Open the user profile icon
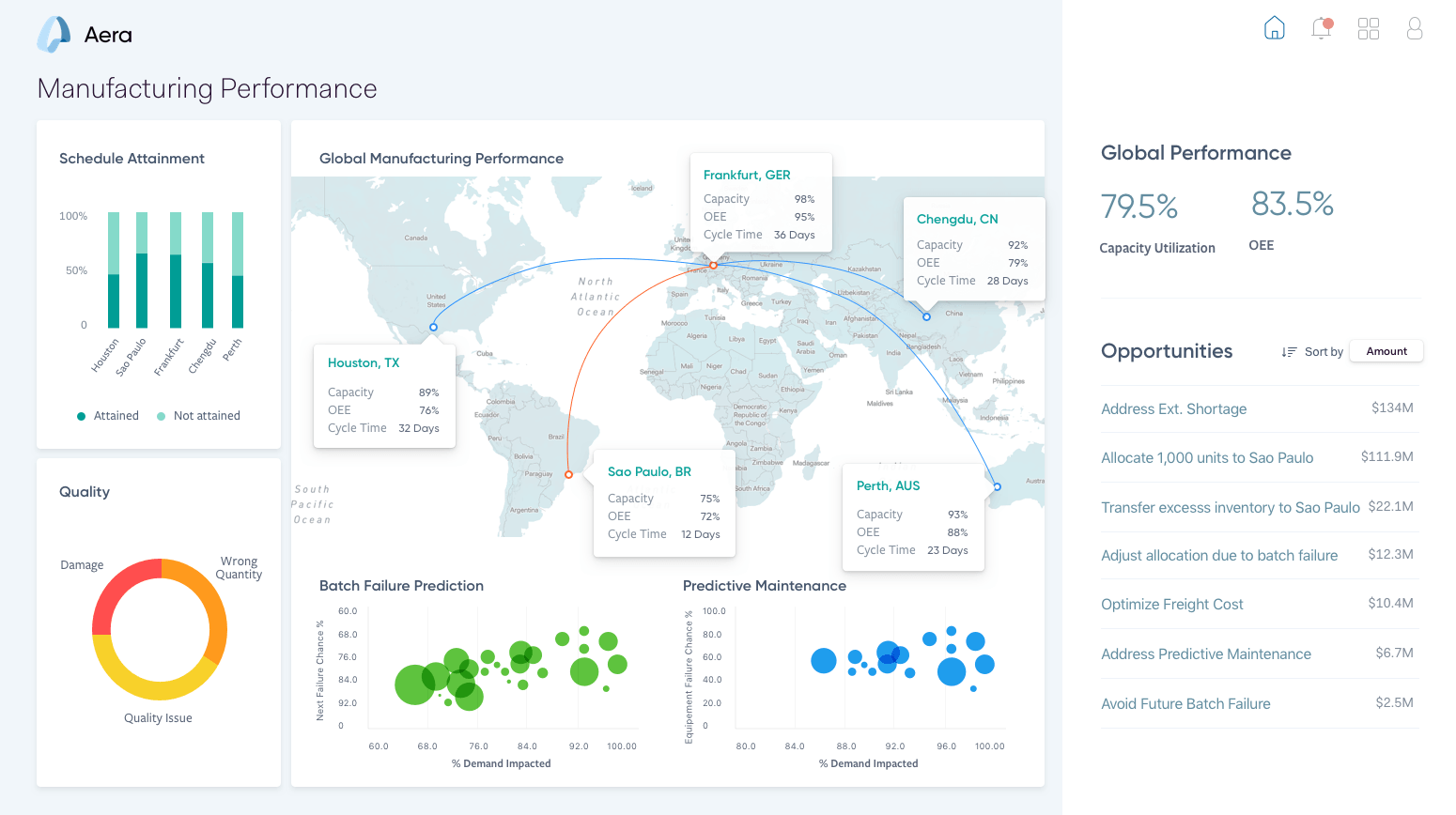Image resolution: width=1456 pixels, height=815 pixels. click(1415, 28)
